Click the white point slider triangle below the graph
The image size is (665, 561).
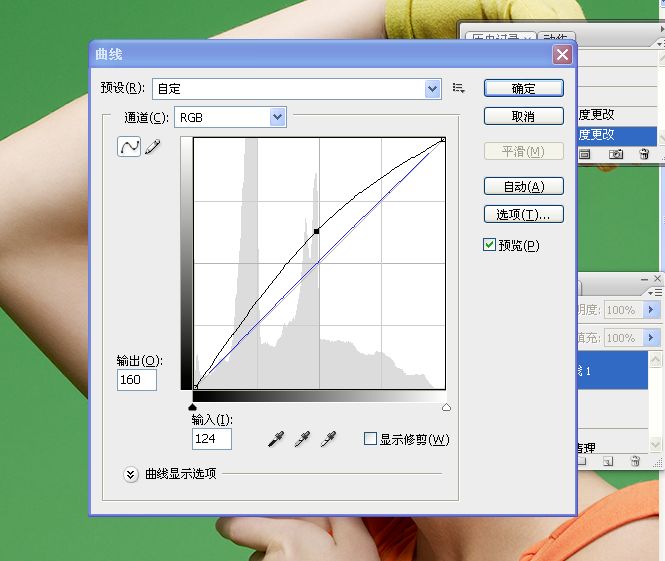[x=446, y=407]
